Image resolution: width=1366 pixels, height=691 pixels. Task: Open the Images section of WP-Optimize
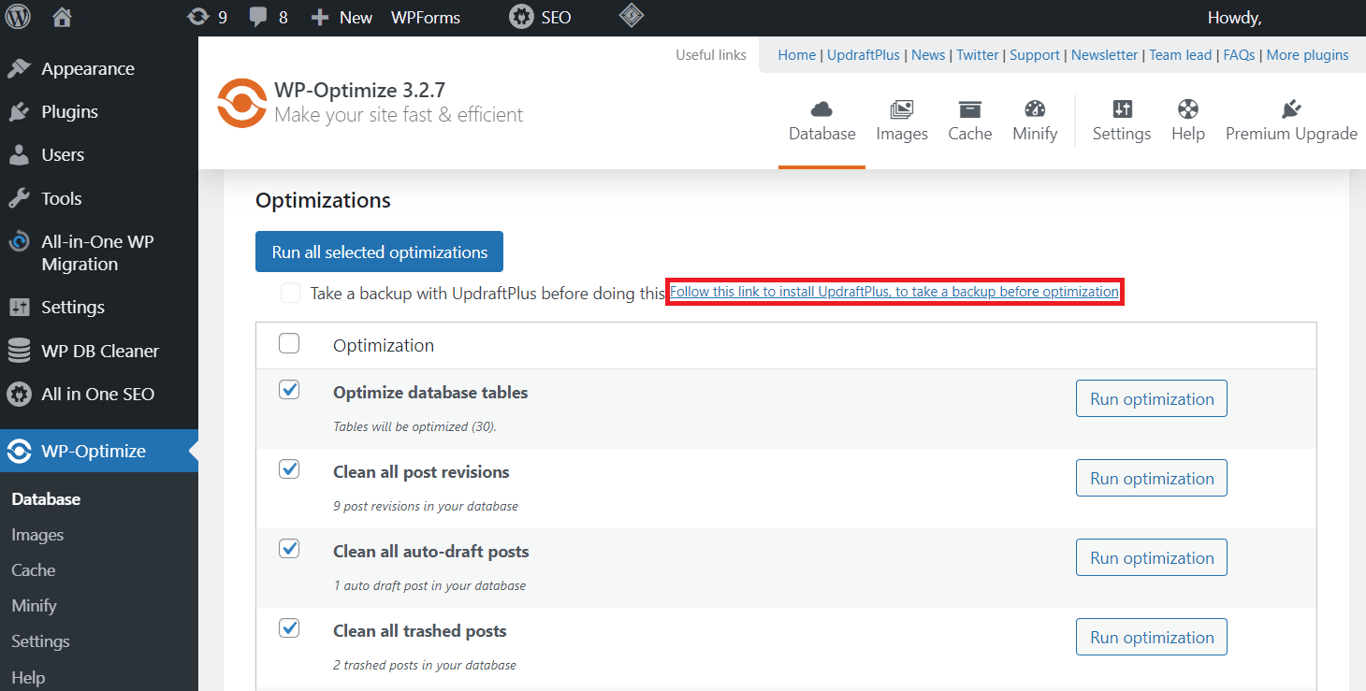901,120
